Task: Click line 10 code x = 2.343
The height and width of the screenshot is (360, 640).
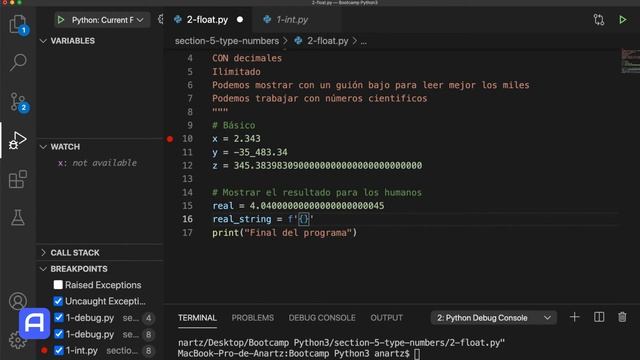Action: pyautogui.click(x=236, y=139)
